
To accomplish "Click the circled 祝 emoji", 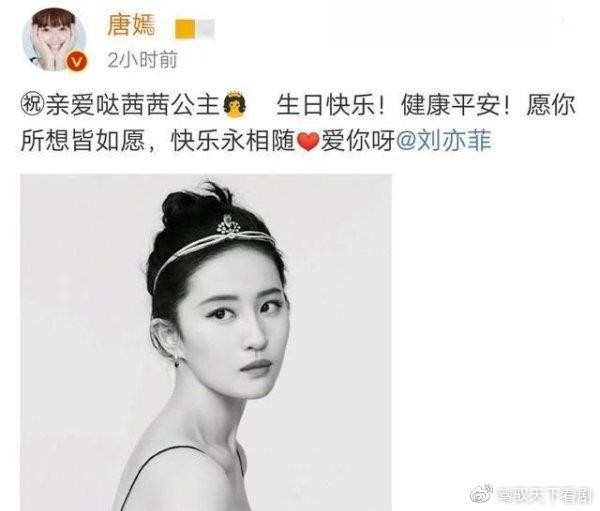I will tap(33, 105).
